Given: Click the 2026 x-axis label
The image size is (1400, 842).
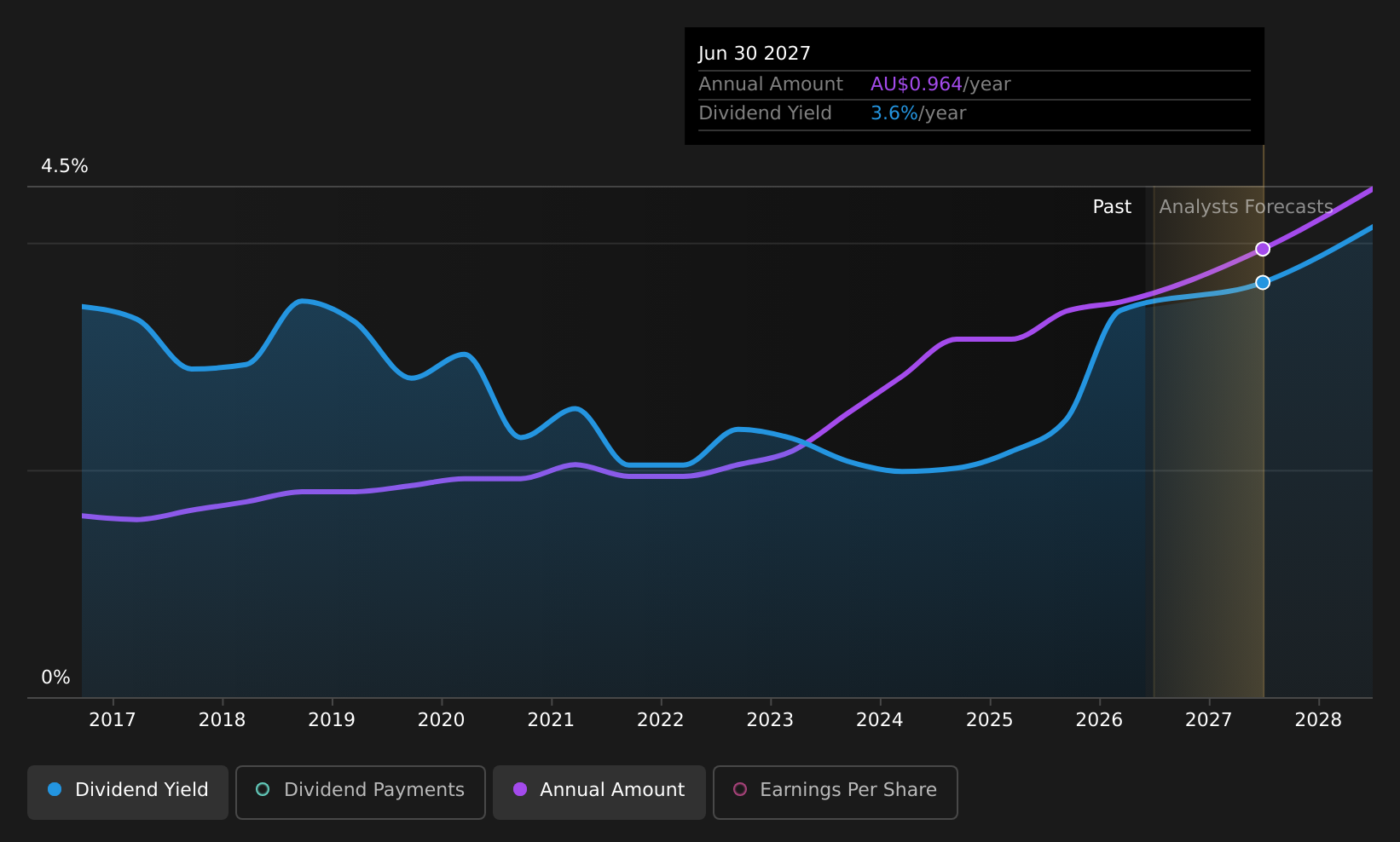Looking at the screenshot, I should [x=1100, y=720].
